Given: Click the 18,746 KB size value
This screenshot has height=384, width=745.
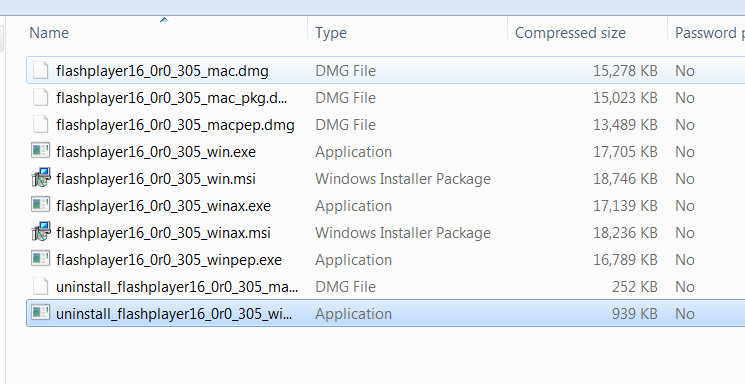Looking at the screenshot, I should click(x=625, y=179).
